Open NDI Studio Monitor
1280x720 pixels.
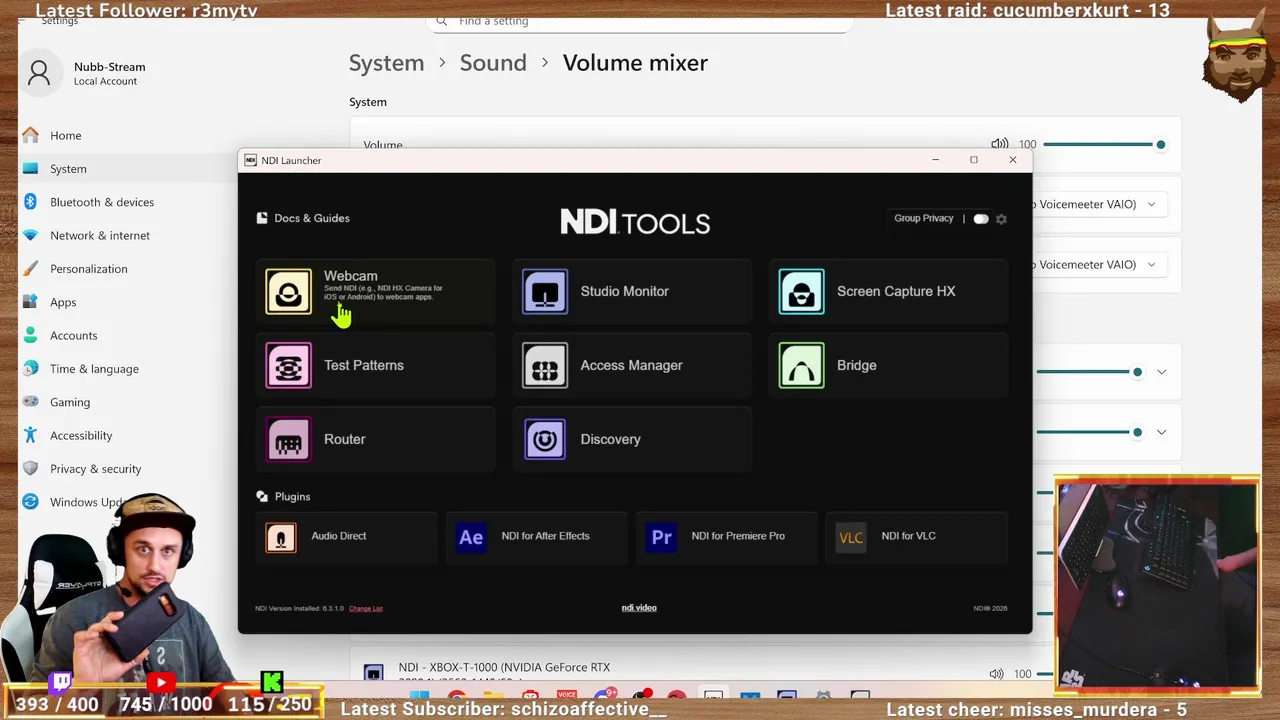click(631, 291)
